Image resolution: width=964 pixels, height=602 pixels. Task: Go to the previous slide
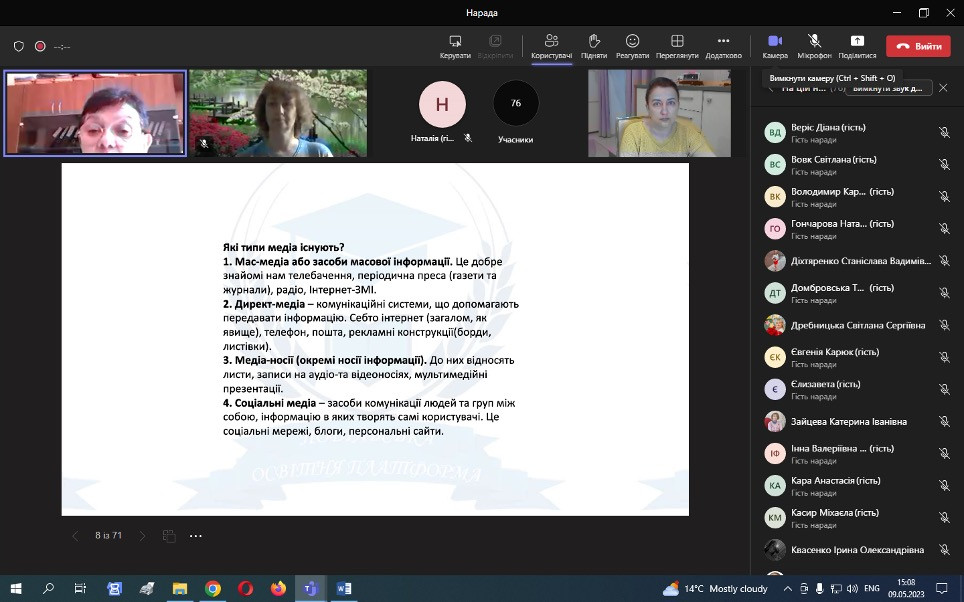[x=75, y=536]
